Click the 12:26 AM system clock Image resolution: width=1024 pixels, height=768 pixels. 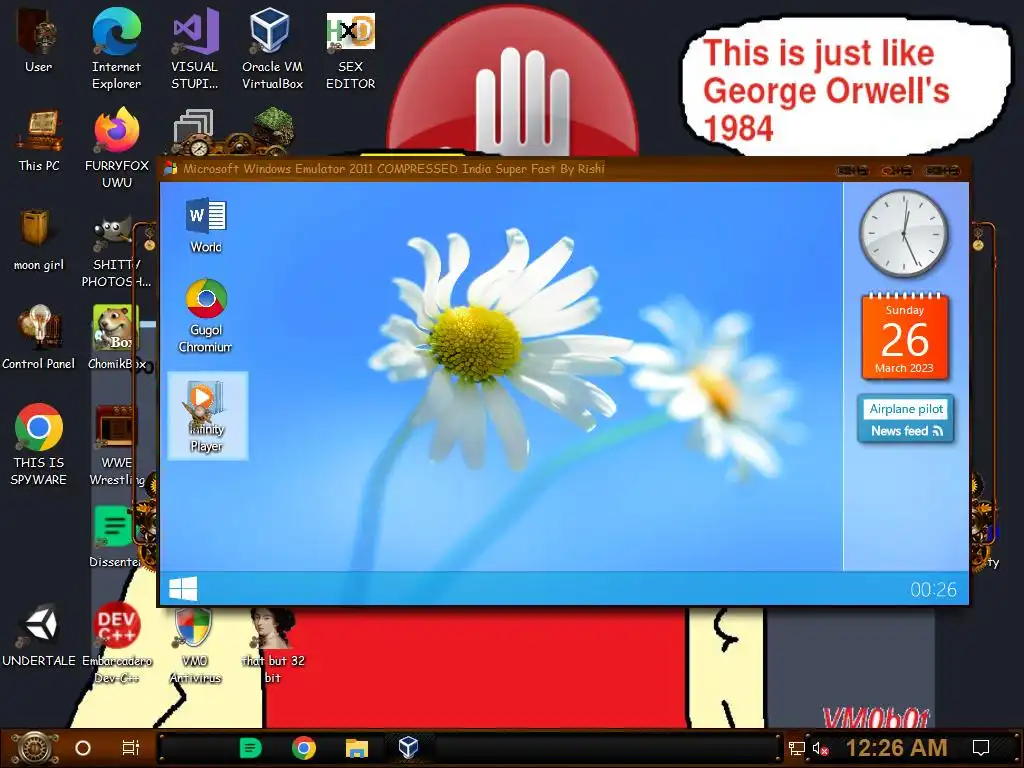click(x=896, y=748)
